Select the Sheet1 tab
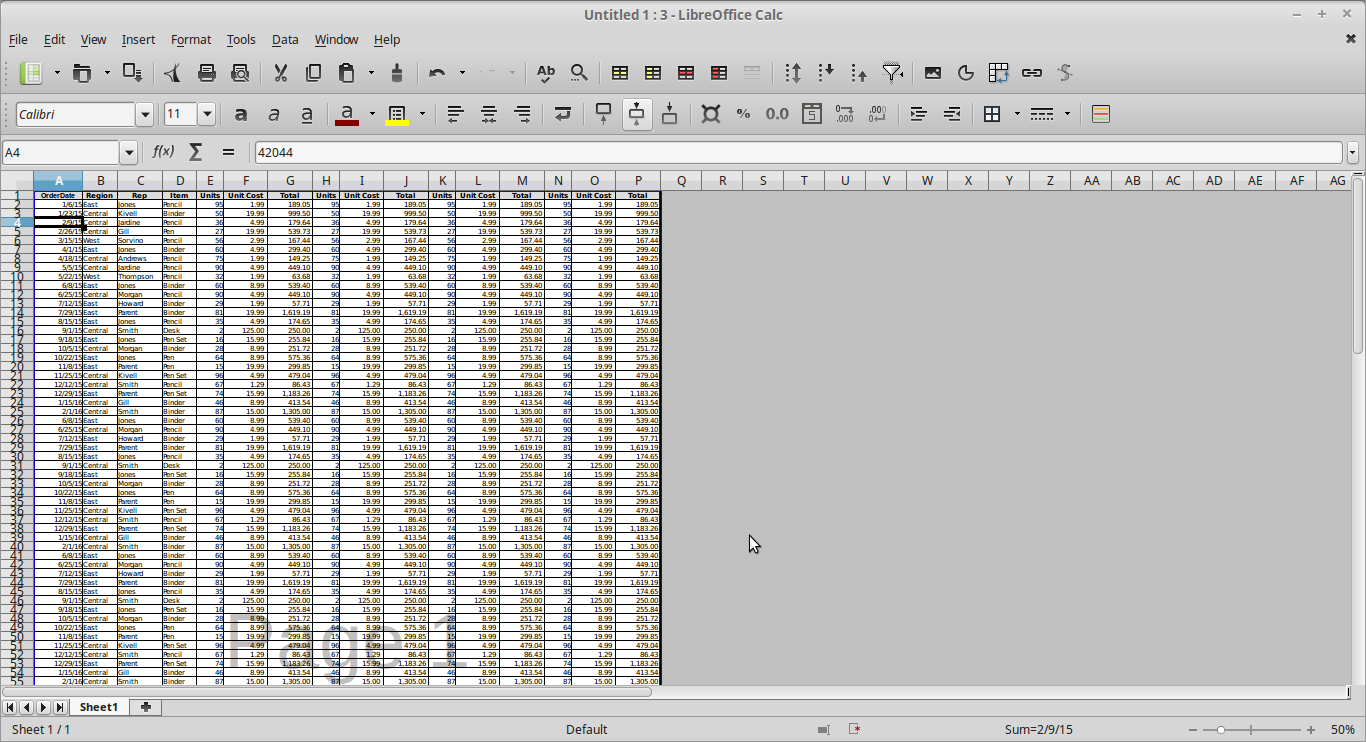1366x742 pixels. pyautogui.click(x=98, y=707)
